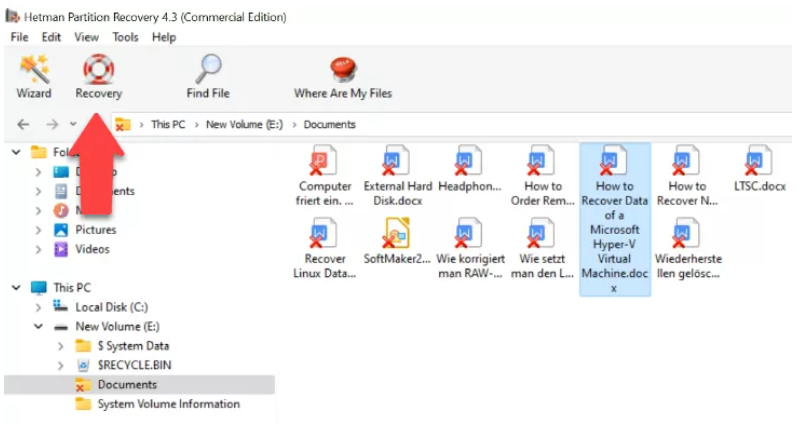
Task: Expand the Music tree node
Action: point(38,210)
